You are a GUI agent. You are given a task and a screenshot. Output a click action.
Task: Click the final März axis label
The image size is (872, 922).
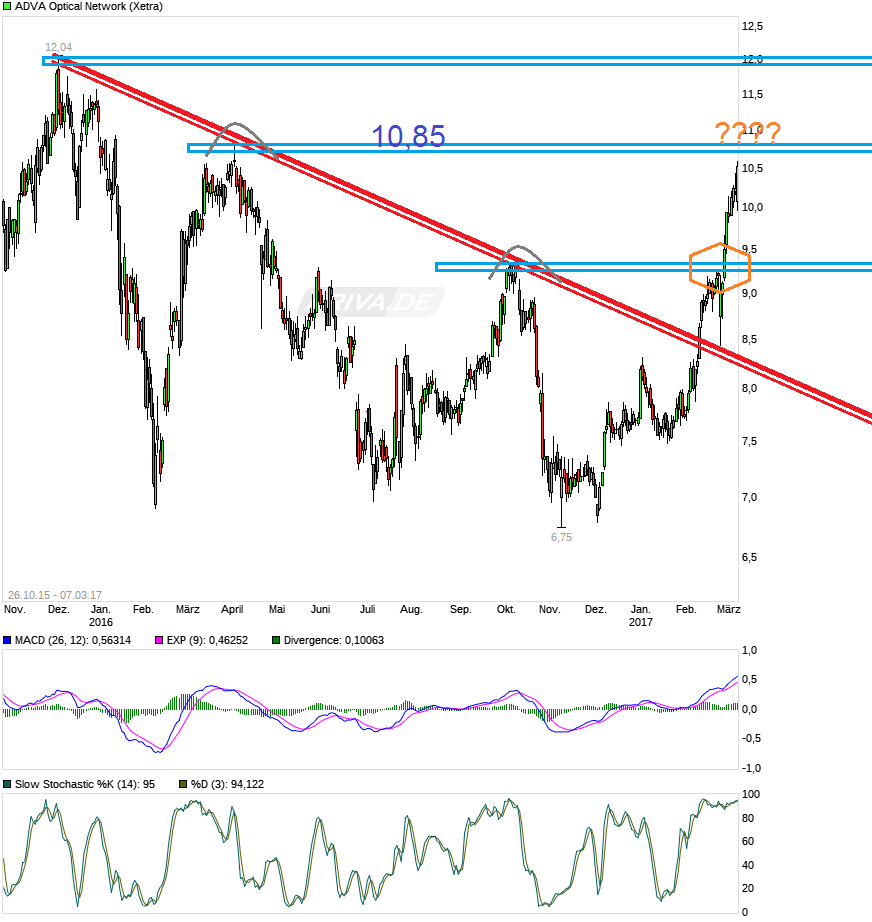click(x=729, y=609)
